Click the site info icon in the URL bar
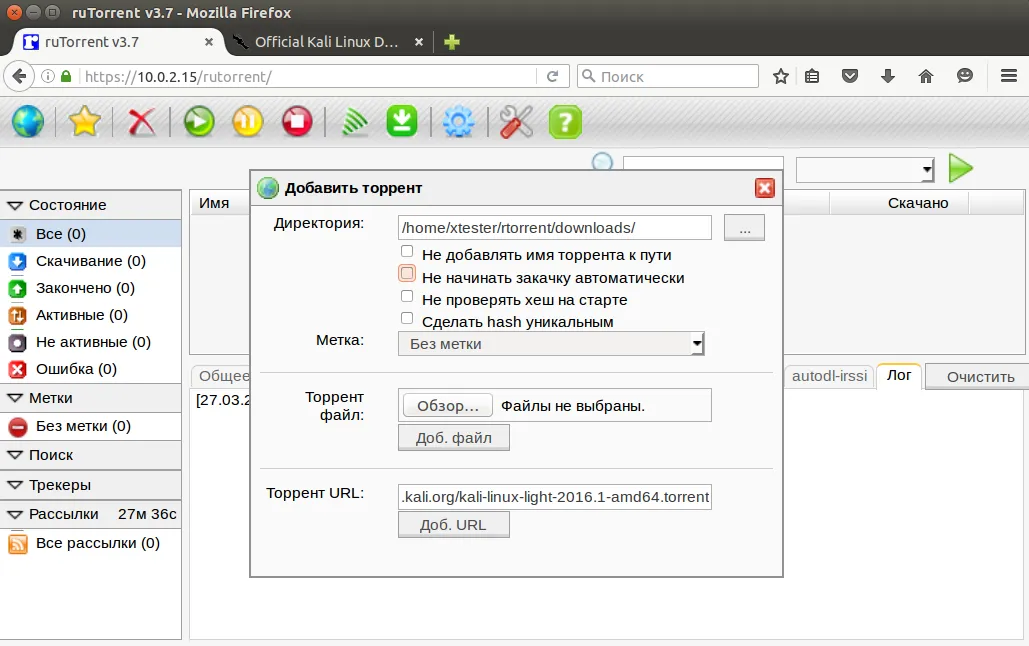1029x646 pixels. click(x=48, y=76)
